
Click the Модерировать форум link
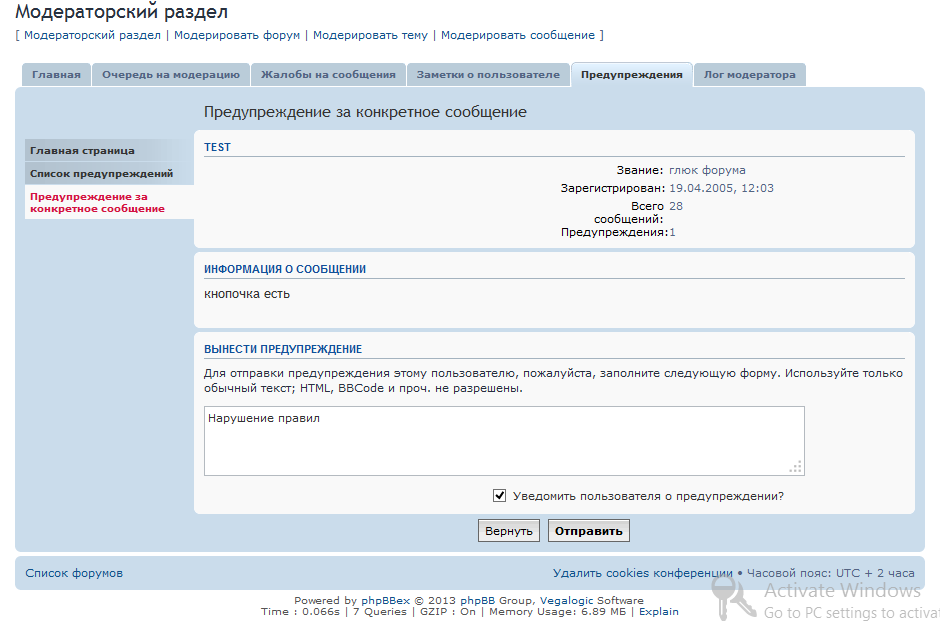coord(237,35)
